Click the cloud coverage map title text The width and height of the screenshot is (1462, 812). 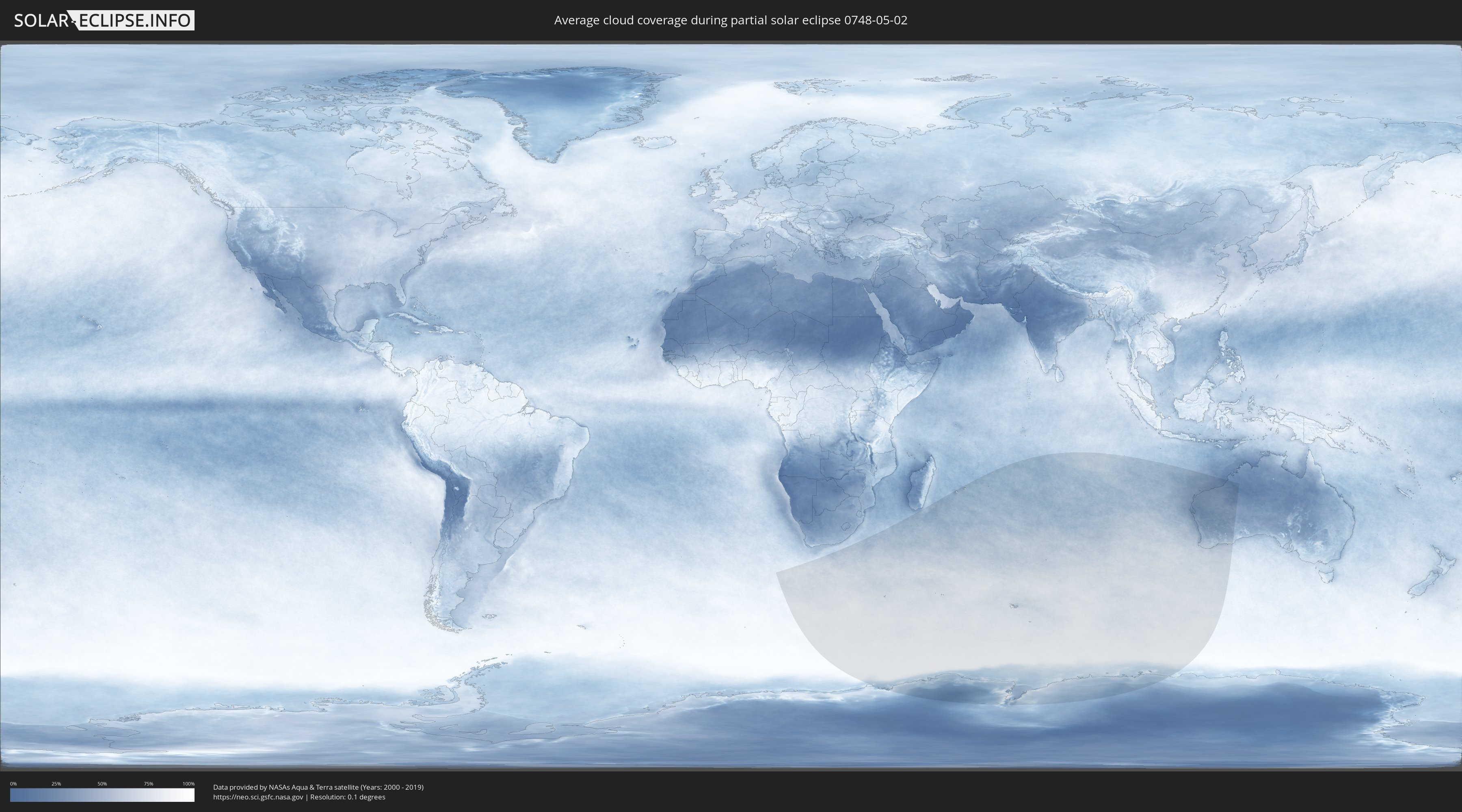point(731,20)
